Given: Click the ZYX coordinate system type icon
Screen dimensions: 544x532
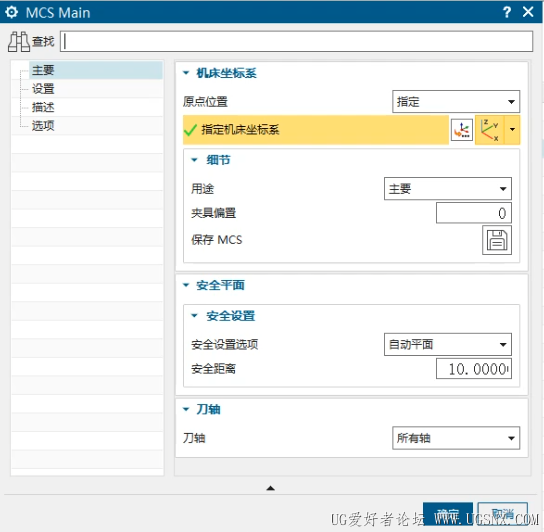Looking at the screenshot, I should [x=490, y=130].
